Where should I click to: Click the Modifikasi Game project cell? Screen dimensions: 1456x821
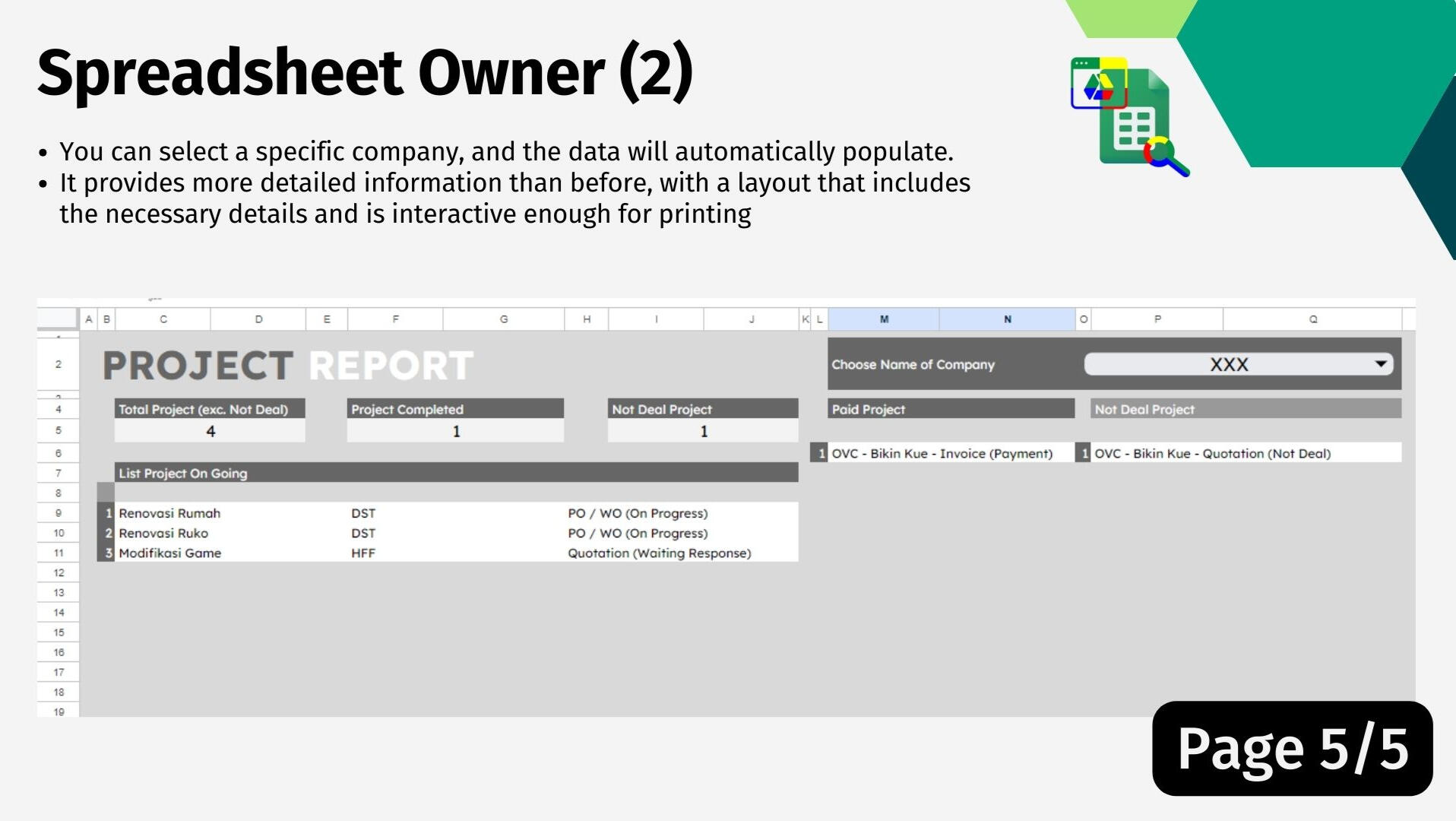coord(170,553)
